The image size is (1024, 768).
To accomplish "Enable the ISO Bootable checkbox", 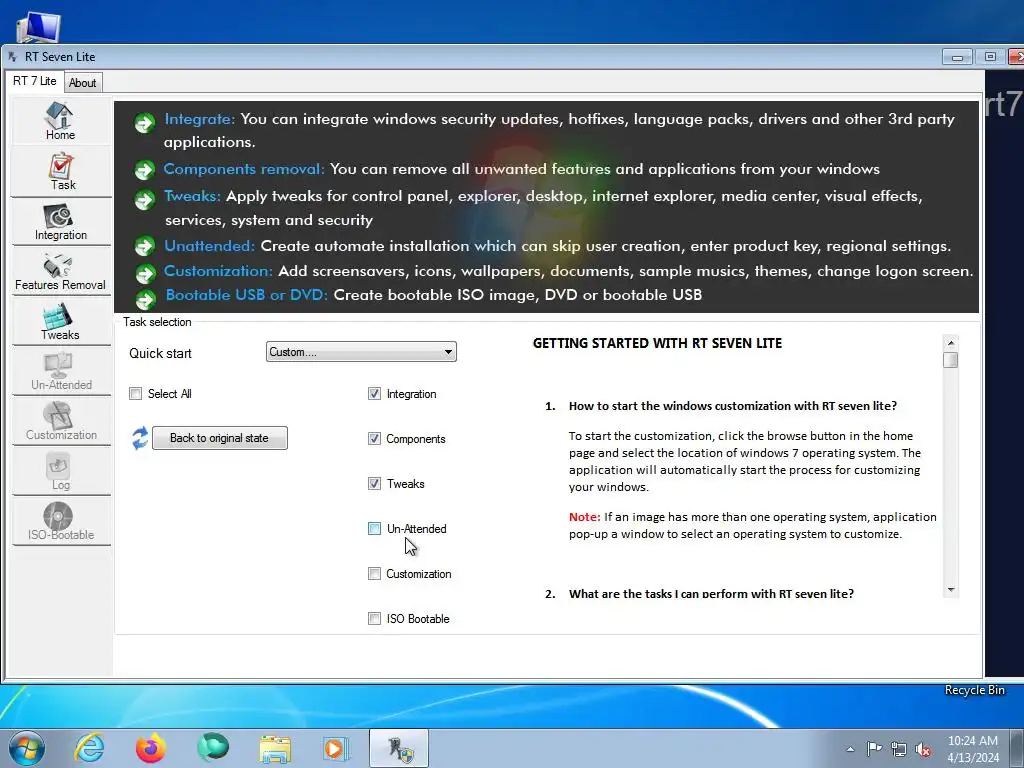I will [374, 619].
